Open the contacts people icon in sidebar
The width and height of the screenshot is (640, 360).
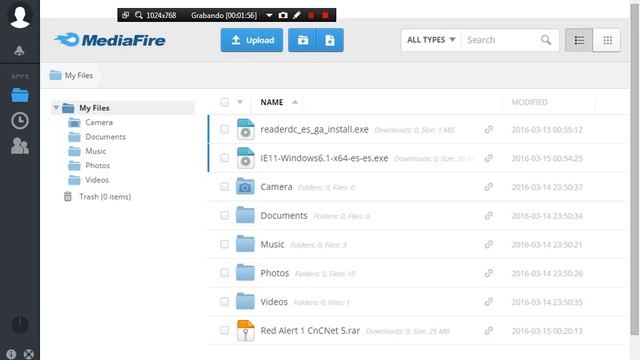[20, 146]
